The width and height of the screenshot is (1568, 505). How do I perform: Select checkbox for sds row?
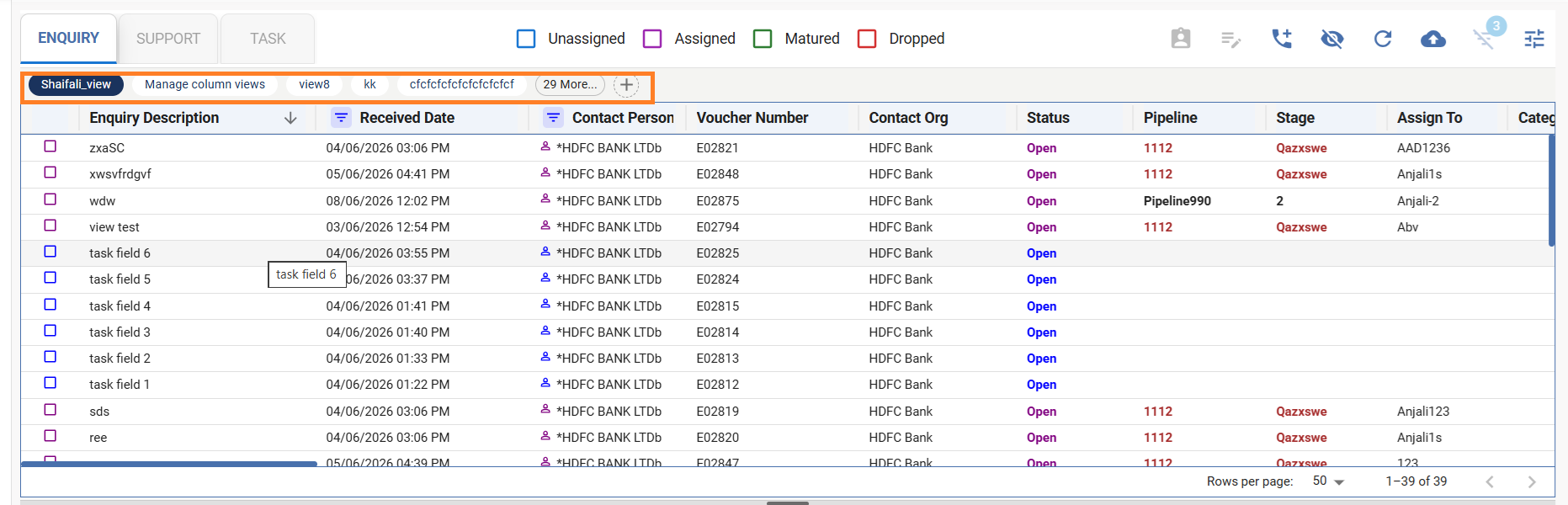tap(50, 410)
